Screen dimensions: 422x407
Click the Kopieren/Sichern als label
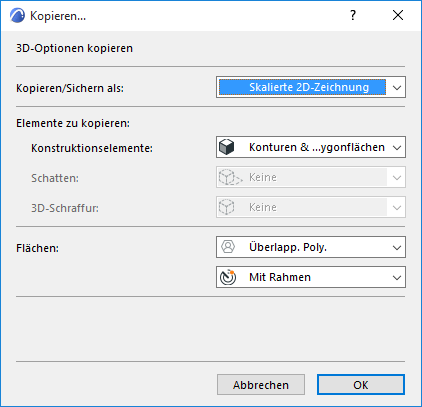click(x=70, y=88)
